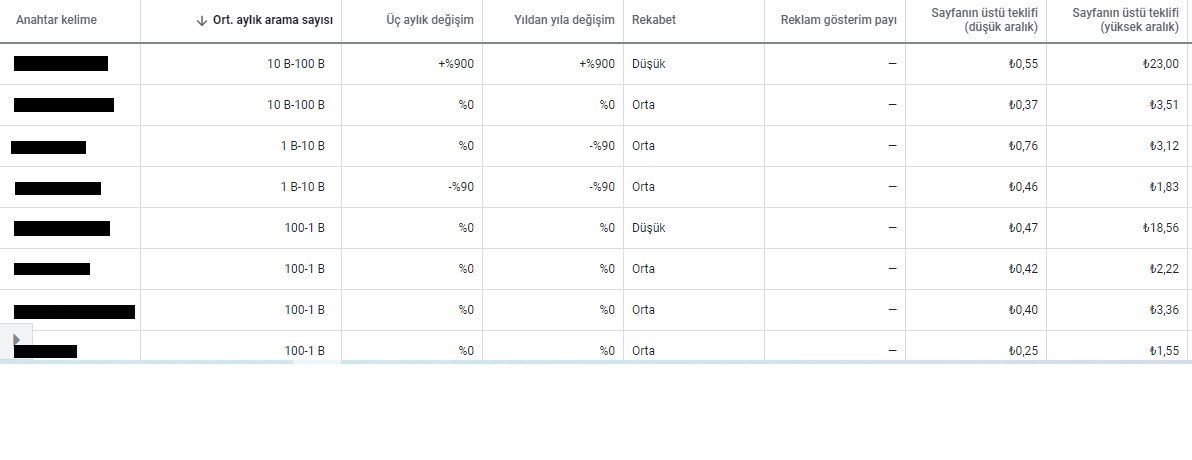Select the ₺3,36 high range bid

(x=1164, y=310)
